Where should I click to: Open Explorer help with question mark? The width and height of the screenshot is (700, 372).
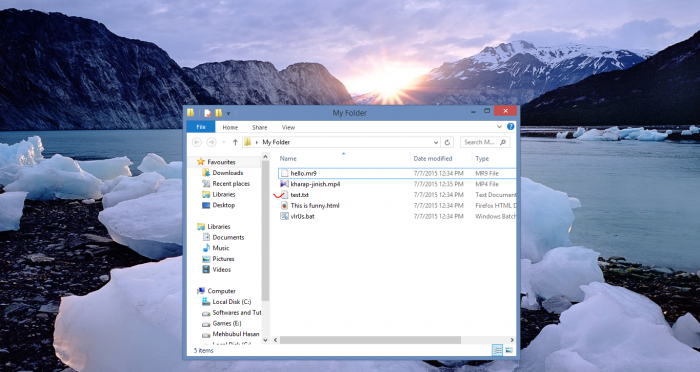511,127
